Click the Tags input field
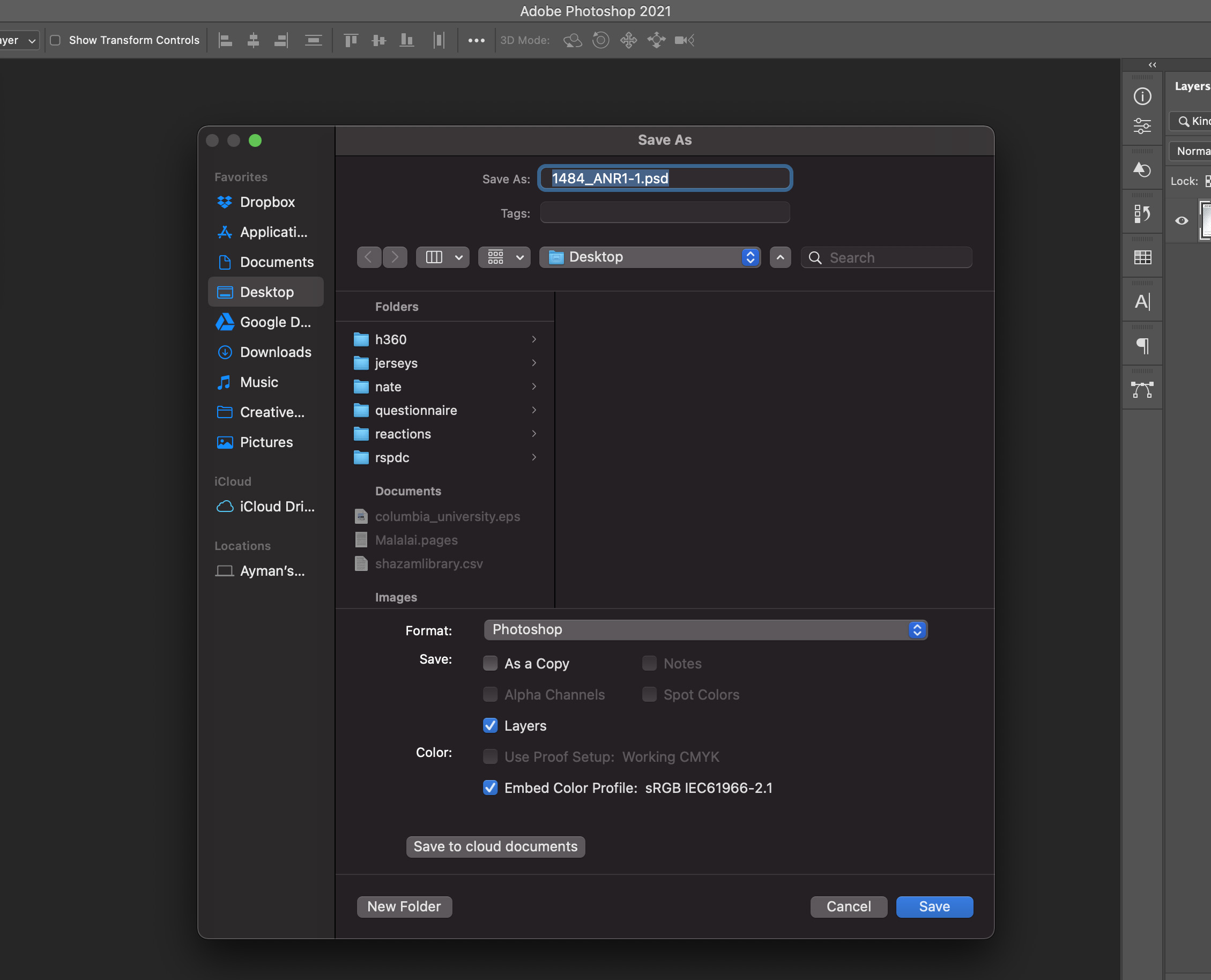 [x=664, y=213]
